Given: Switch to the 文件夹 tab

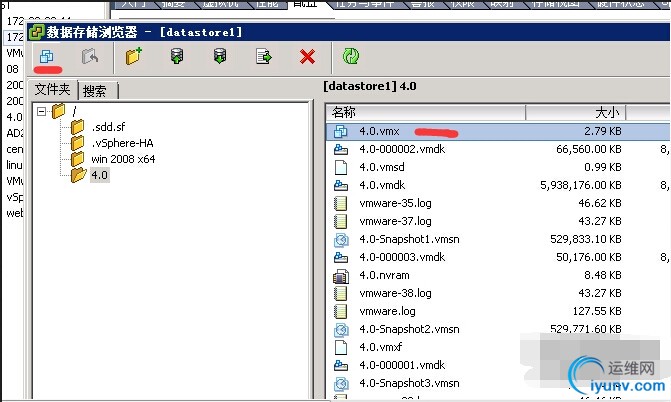Looking at the screenshot, I should pos(52,89).
